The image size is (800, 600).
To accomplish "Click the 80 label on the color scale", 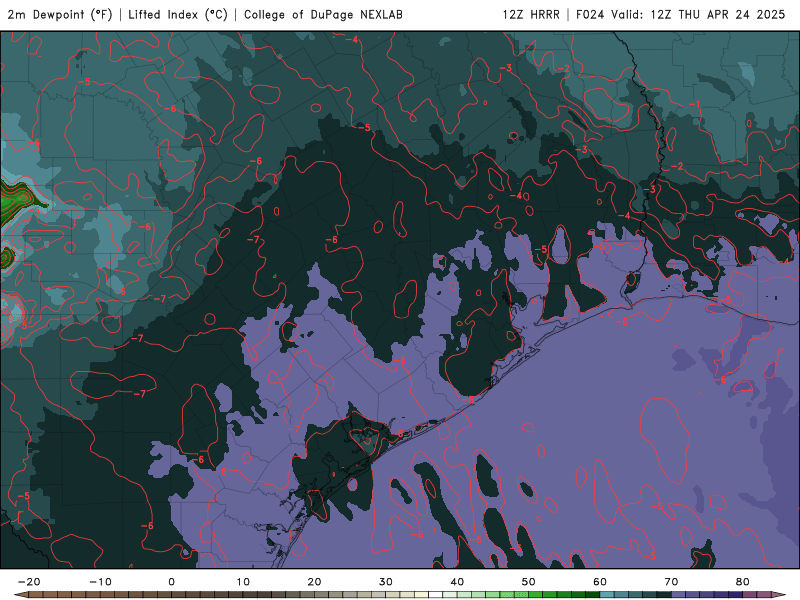I will 743,582.
